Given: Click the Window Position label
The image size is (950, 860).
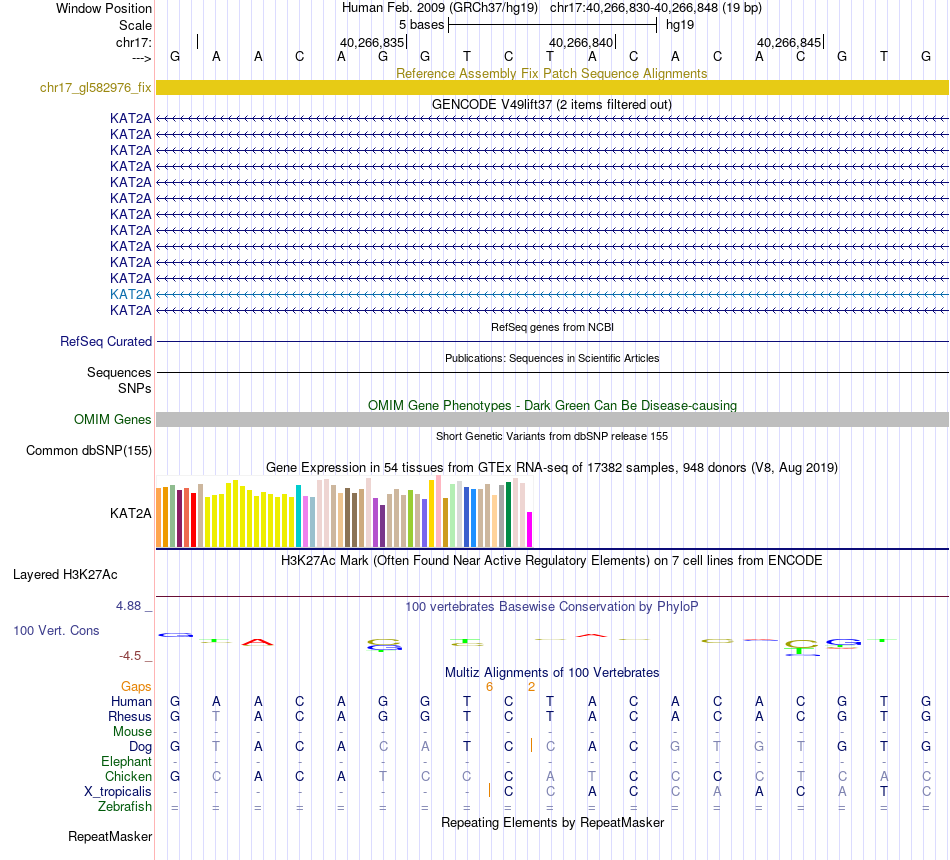Looking at the screenshot, I should 104,8.
